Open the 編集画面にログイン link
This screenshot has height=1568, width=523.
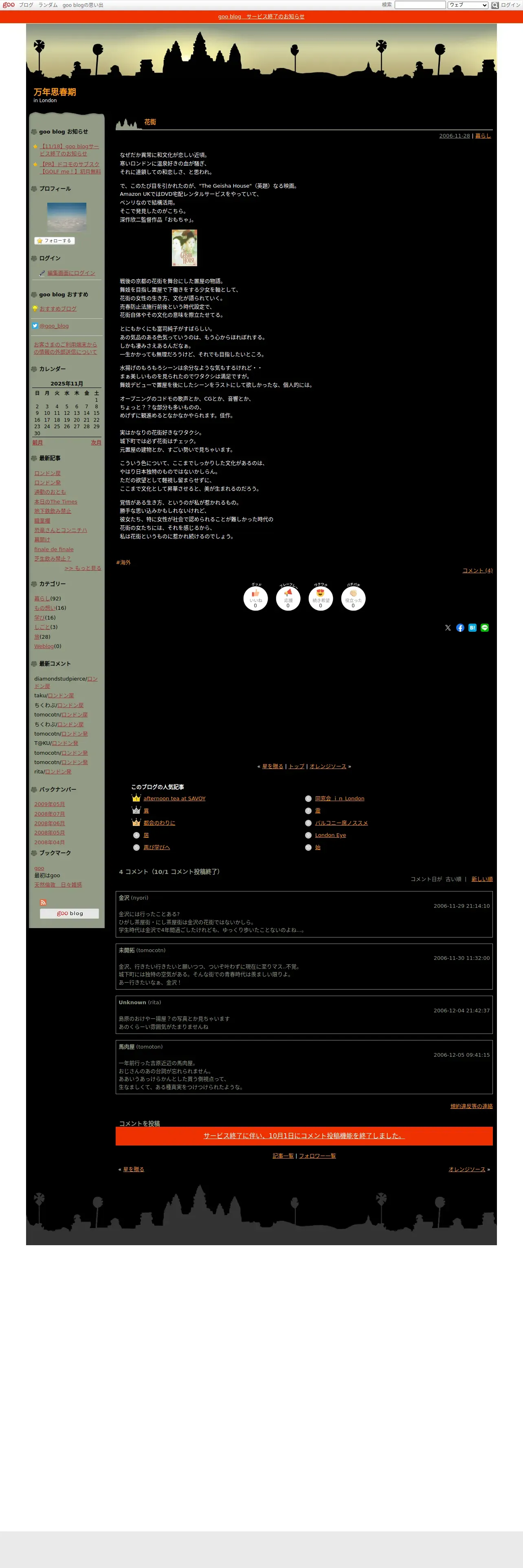(x=71, y=273)
